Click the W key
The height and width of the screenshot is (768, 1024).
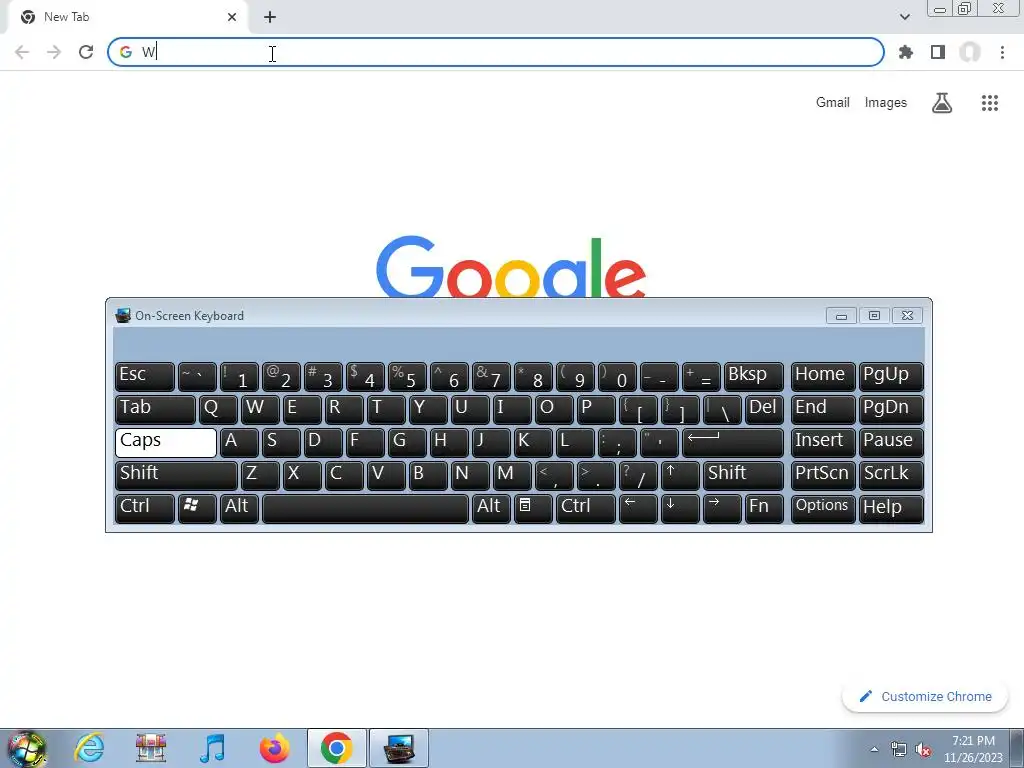coord(261,409)
